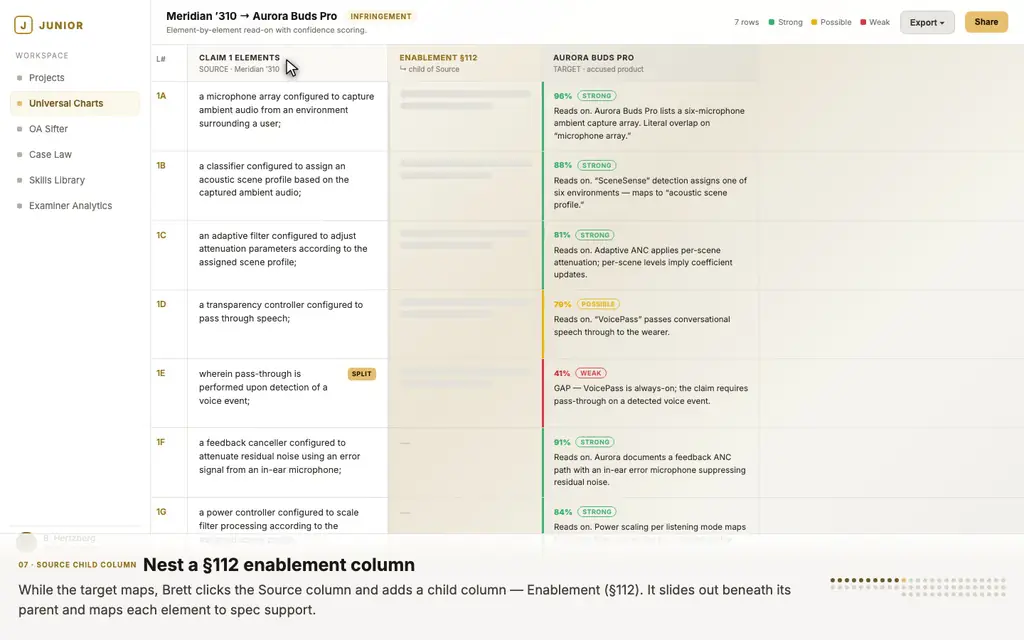The image size is (1024, 640).
Task: Click the STRONG badge beside 88%
Action: point(596,166)
